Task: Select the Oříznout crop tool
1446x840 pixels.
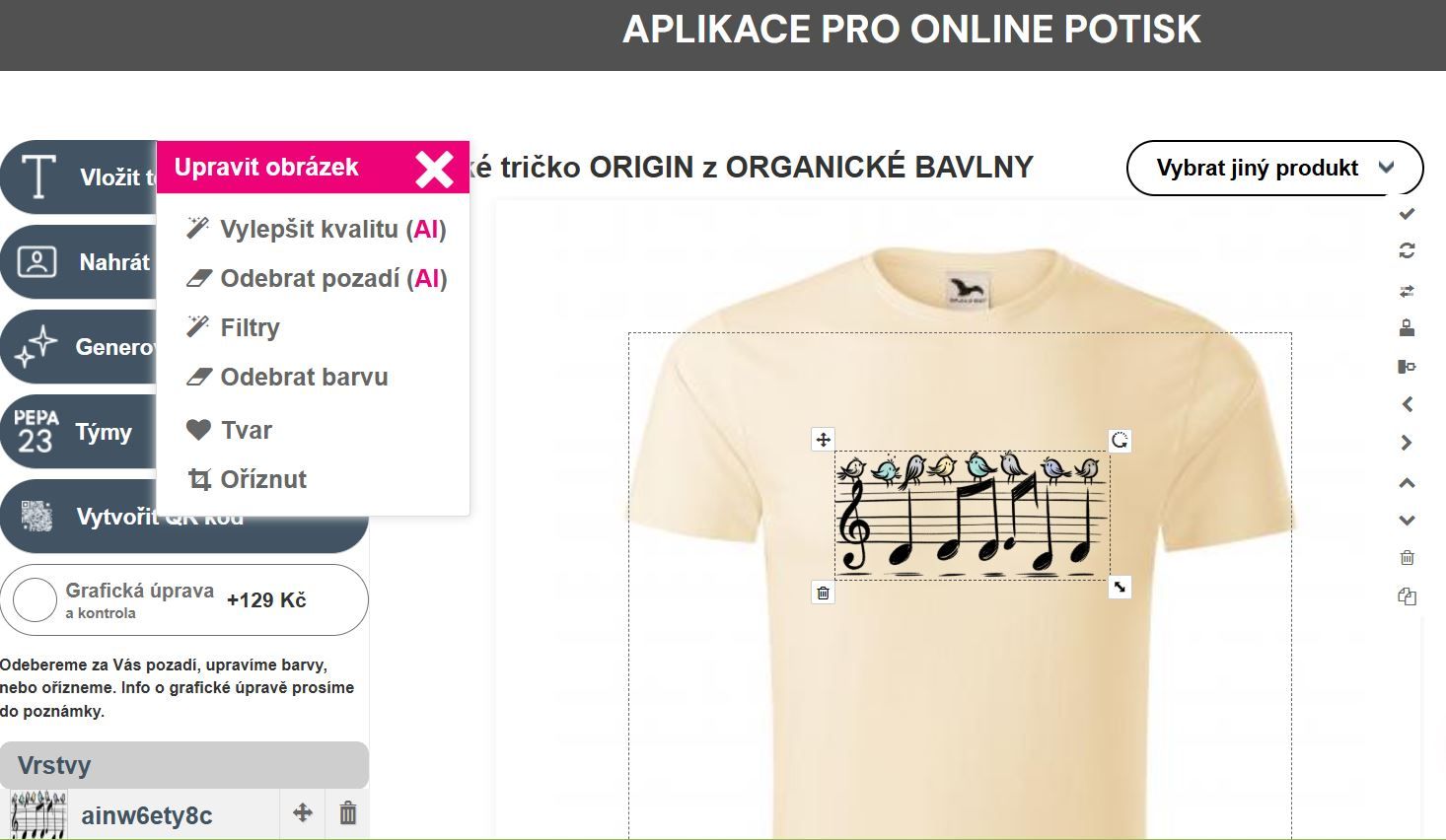Action: point(247,480)
